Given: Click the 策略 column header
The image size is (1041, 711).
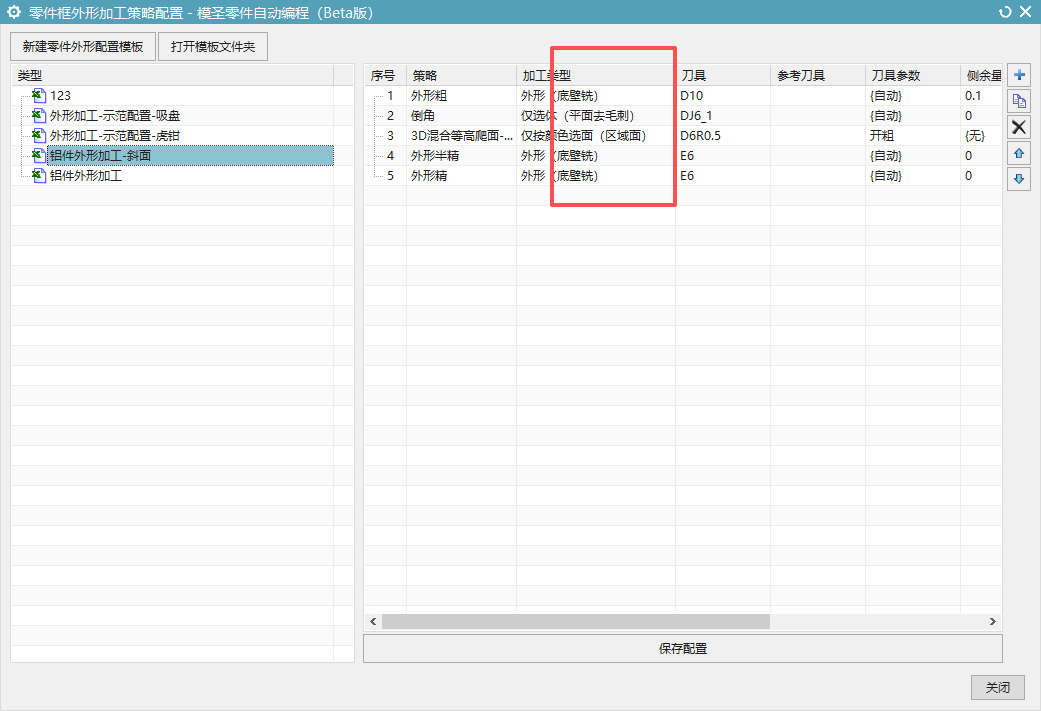Looking at the screenshot, I should click(461, 76).
